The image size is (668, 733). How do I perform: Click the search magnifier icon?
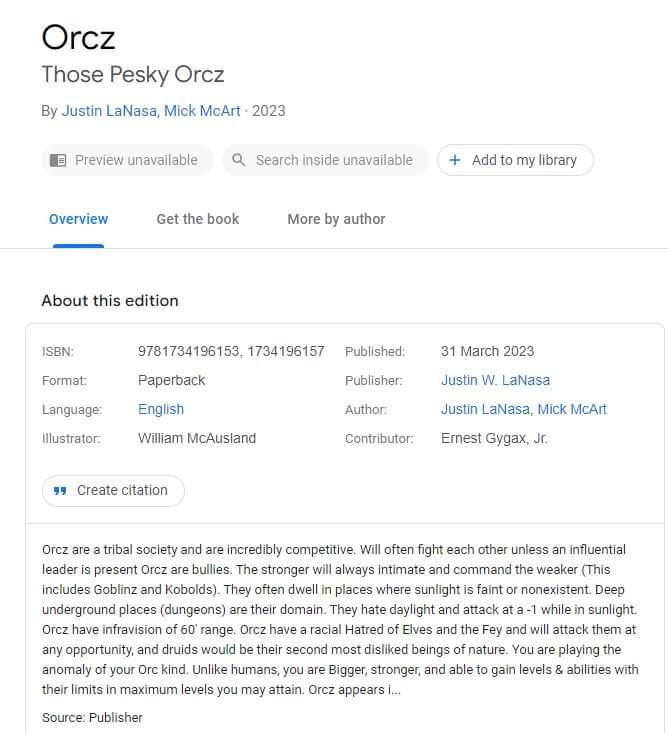239,160
